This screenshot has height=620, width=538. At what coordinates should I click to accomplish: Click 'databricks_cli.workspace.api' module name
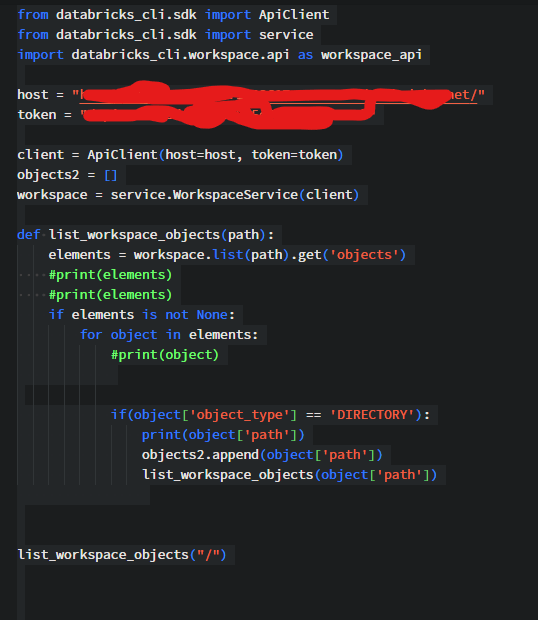click(x=180, y=55)
